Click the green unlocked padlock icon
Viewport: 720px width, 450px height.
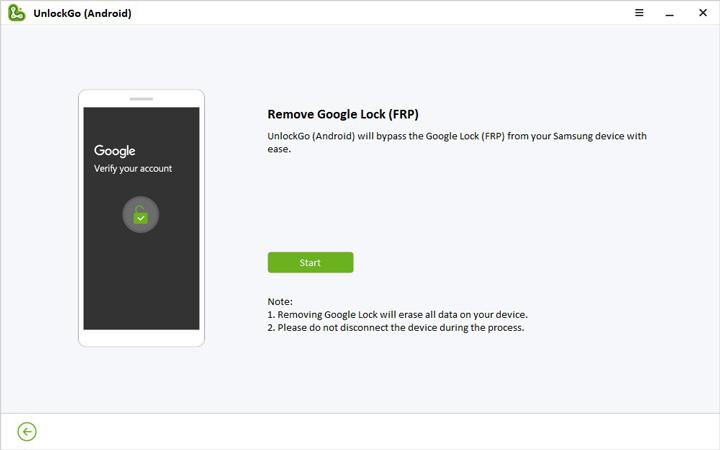point(141,215)
